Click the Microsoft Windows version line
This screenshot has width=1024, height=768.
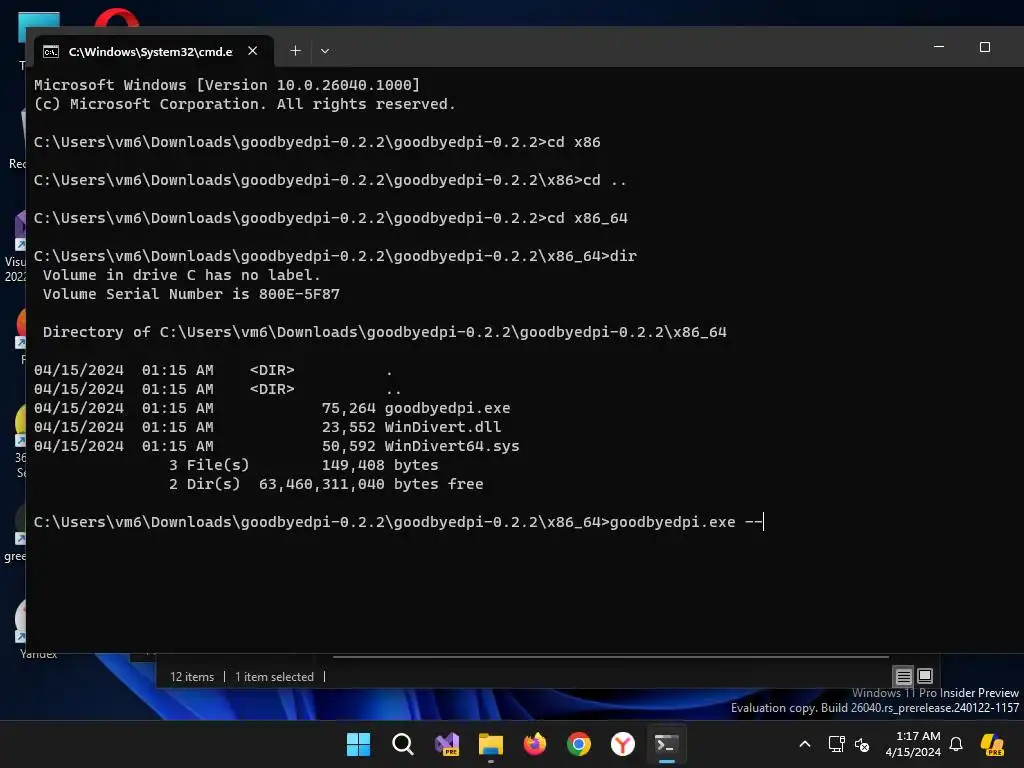coord(227,85)
